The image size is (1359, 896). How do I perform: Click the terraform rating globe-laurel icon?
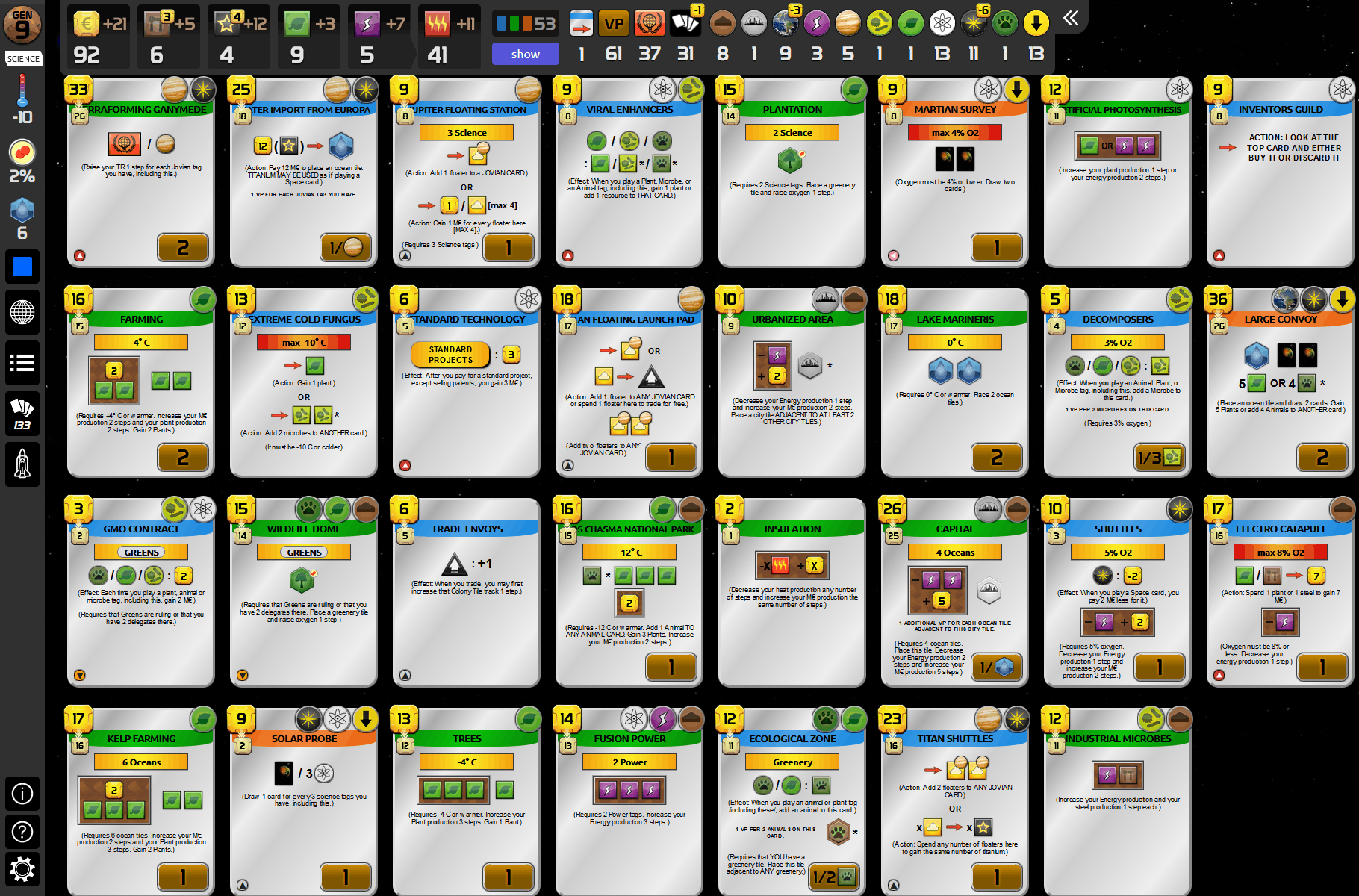pyautogui.click(x=650, y=23)
